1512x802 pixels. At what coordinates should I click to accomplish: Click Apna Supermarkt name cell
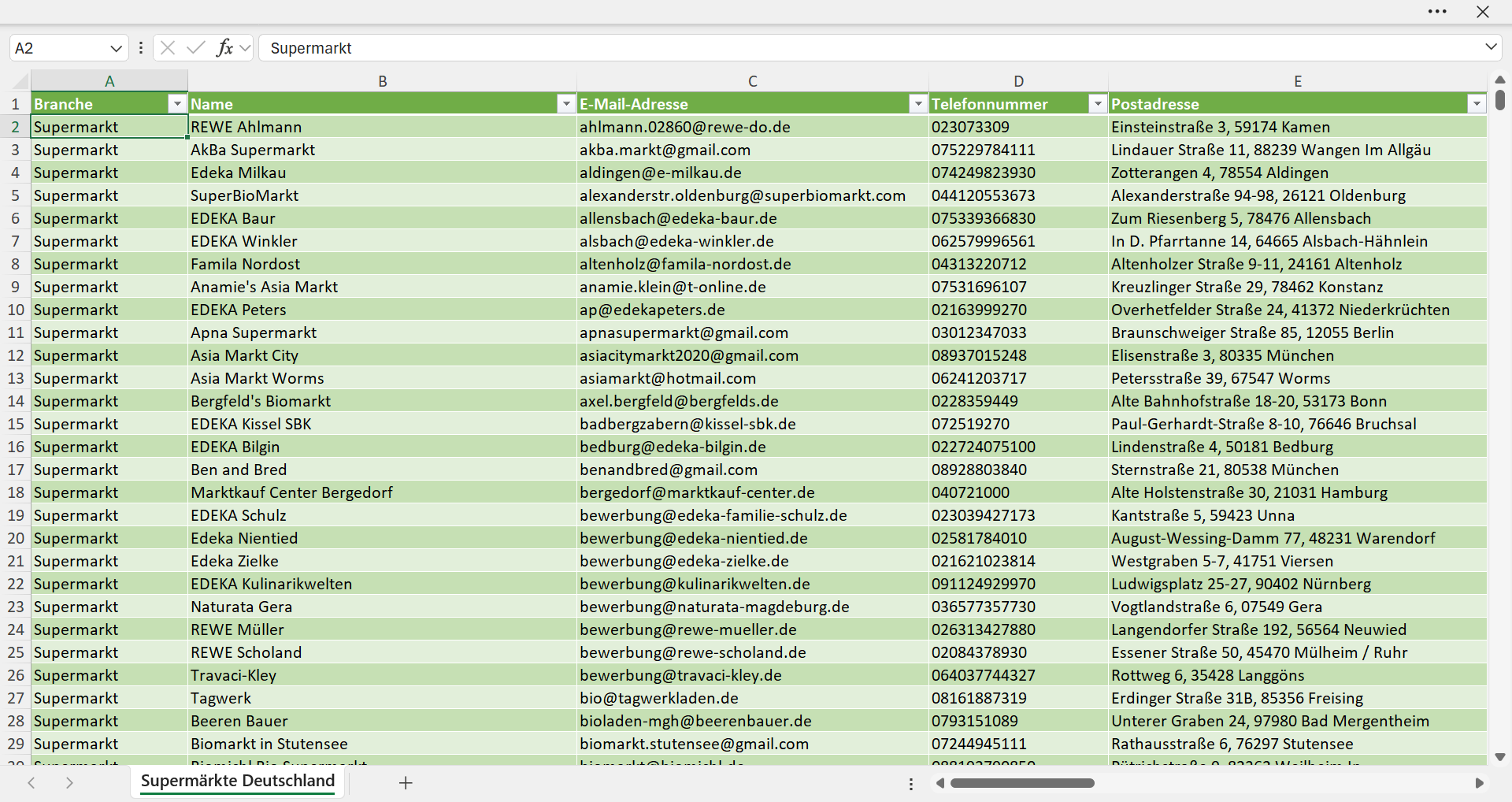click(x=383, y=332)
